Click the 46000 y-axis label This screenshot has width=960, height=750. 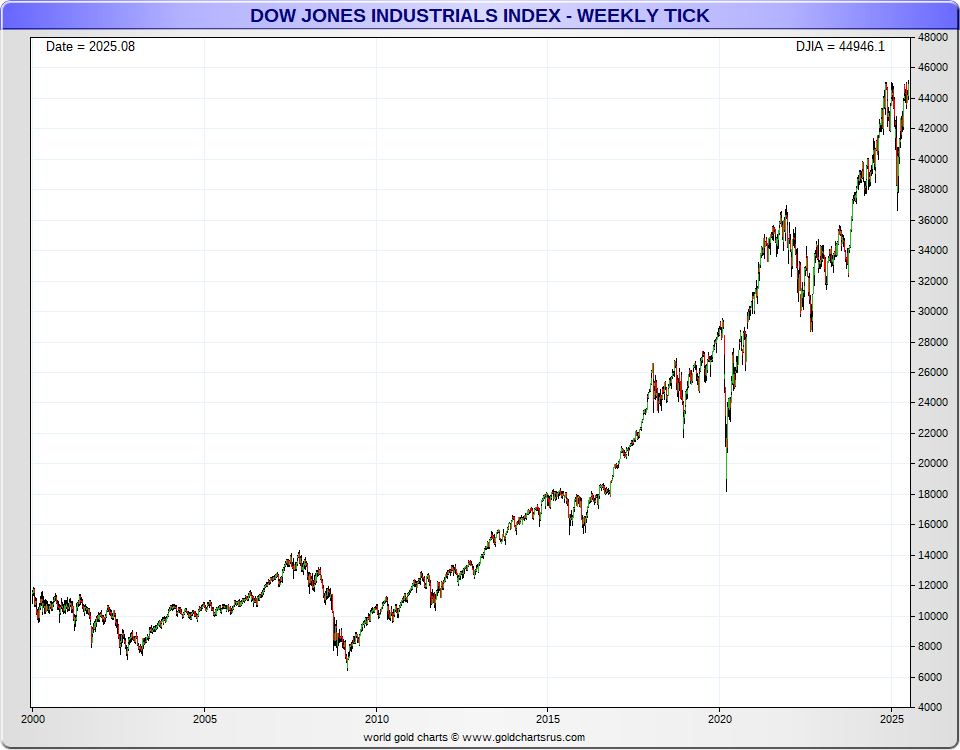933,67
